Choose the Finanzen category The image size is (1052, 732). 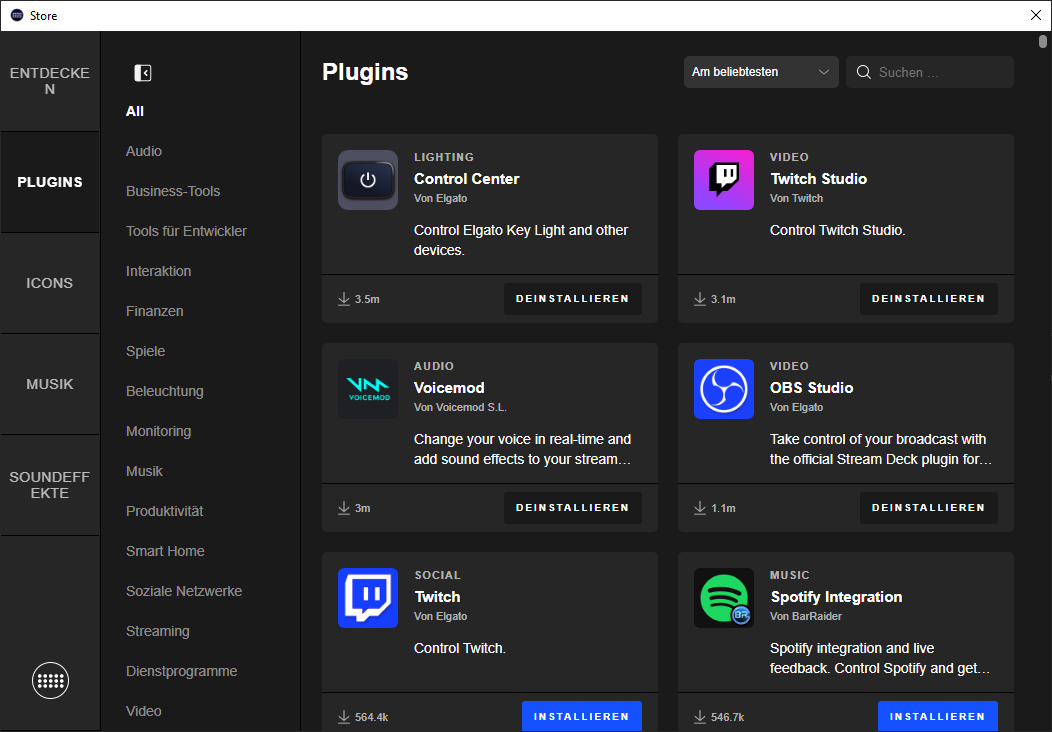154,311
